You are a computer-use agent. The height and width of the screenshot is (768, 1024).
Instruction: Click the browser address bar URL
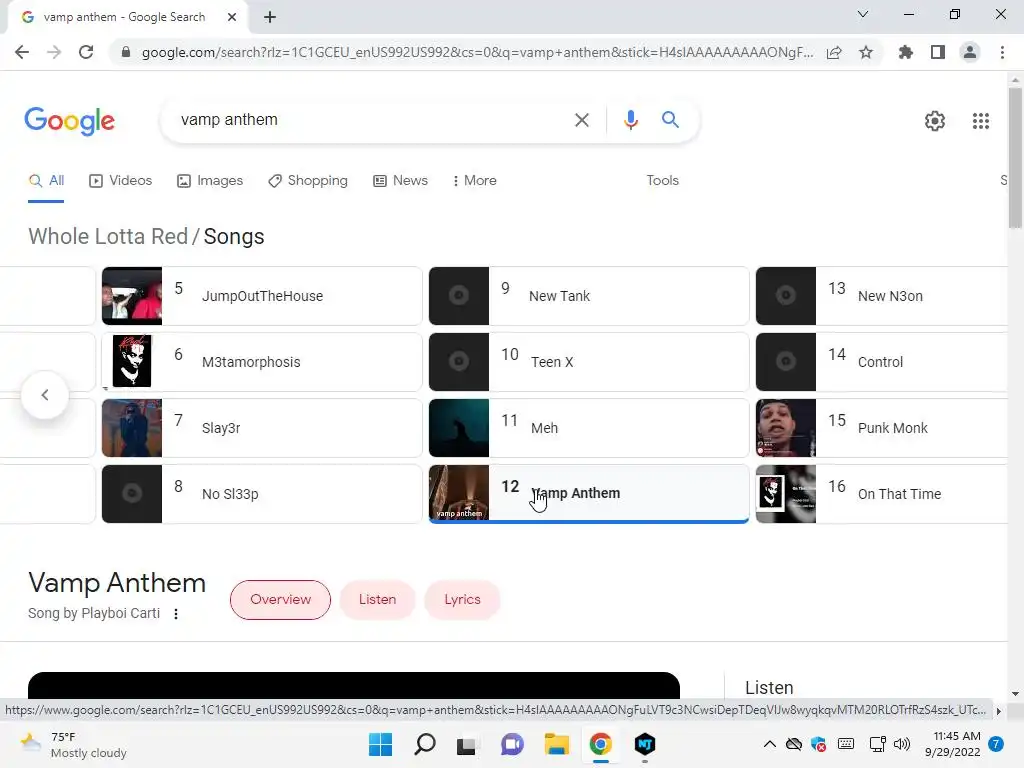tap(477, 52)
